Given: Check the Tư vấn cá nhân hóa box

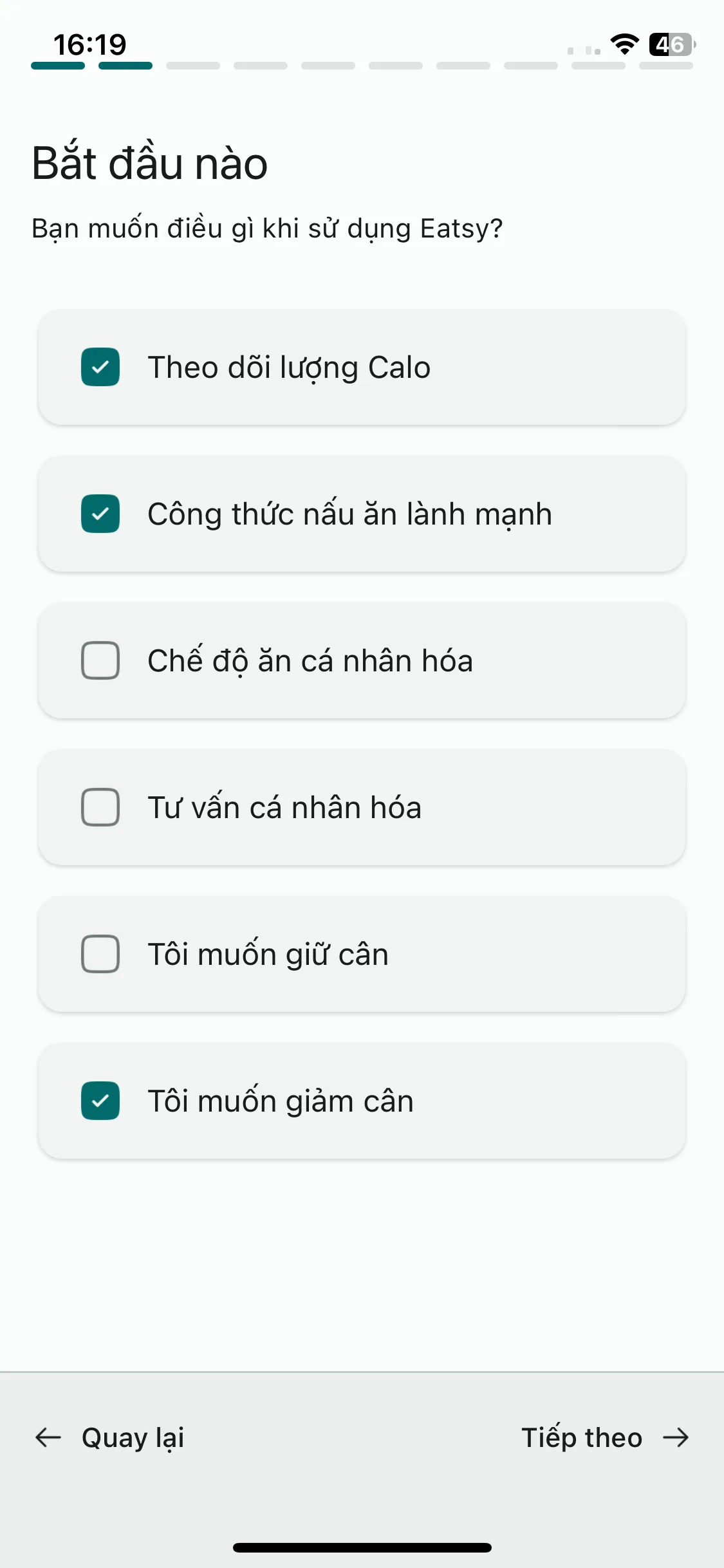Looking at the screenshot, I should point(100,807).
